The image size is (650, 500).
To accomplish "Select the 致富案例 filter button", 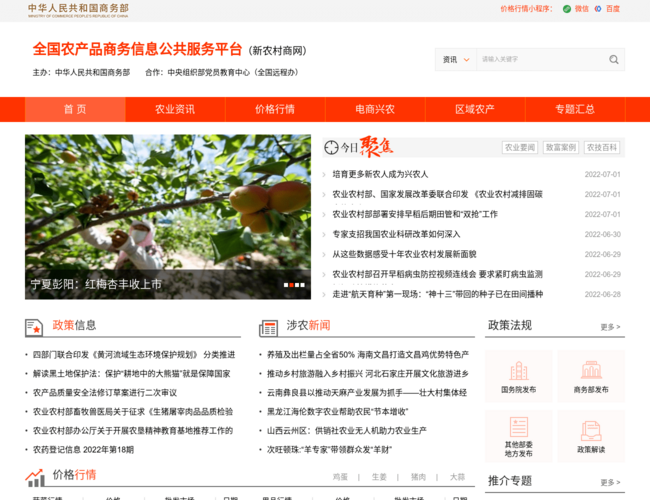I will coord(560,148).
